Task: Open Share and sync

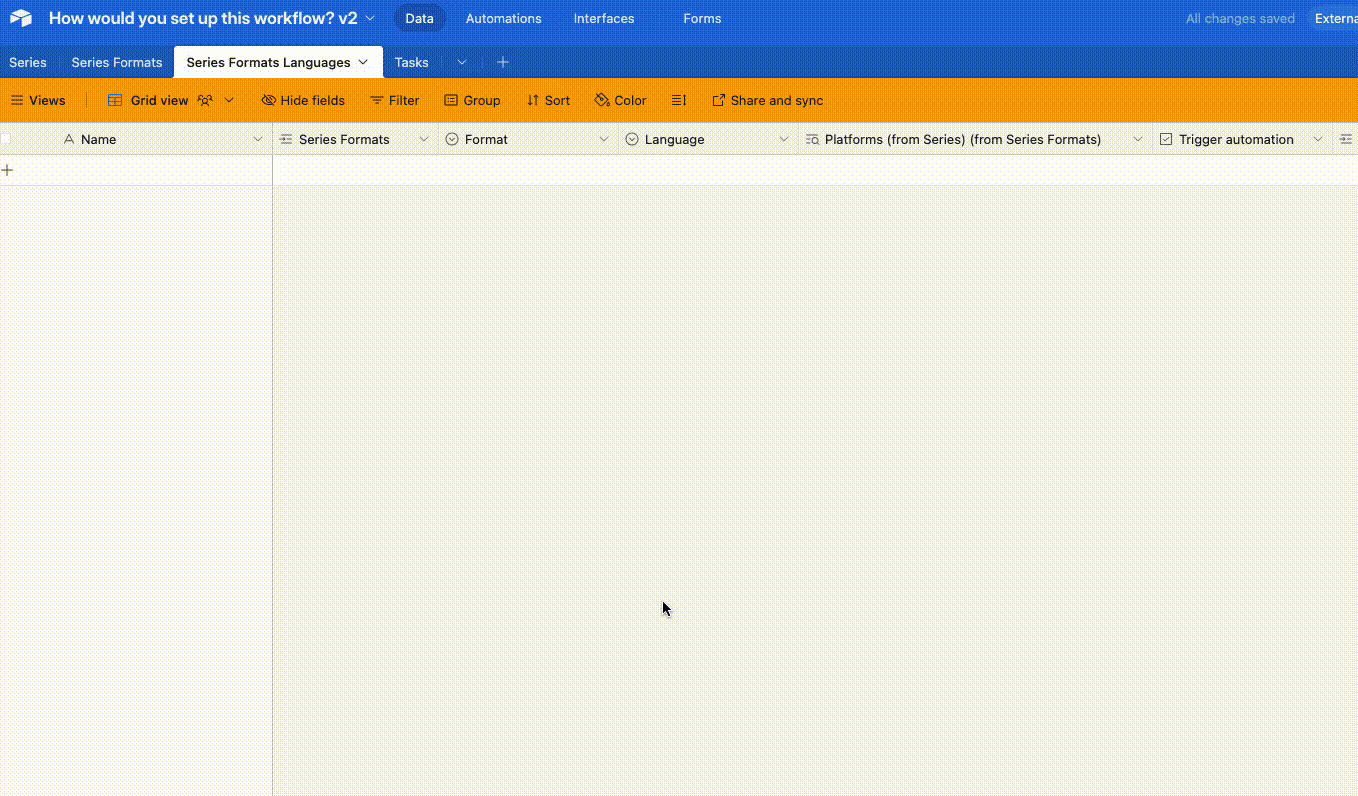Action: pos(767,100)
